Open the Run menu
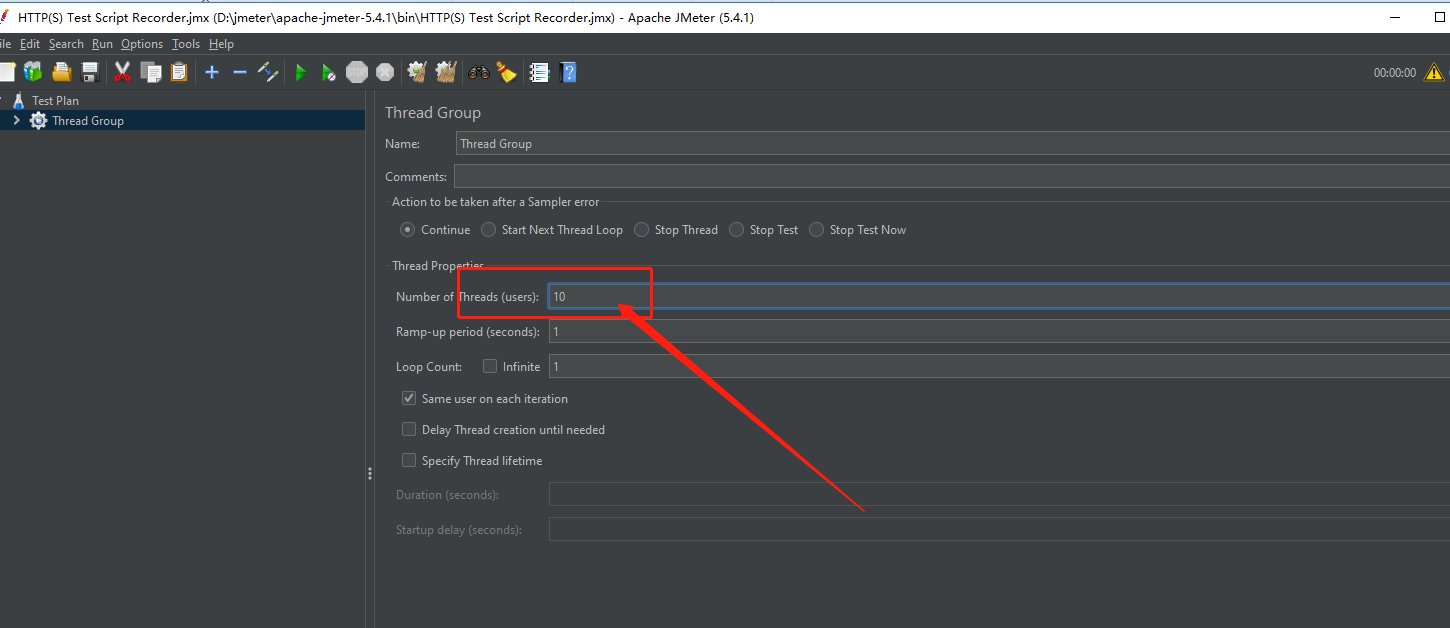 click(102, 44)
